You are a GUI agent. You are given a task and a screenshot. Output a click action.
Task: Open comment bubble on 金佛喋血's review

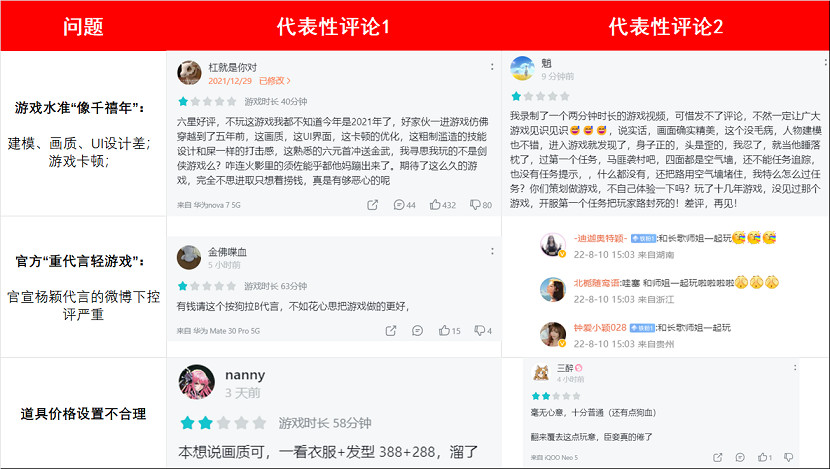click(417, 331)
